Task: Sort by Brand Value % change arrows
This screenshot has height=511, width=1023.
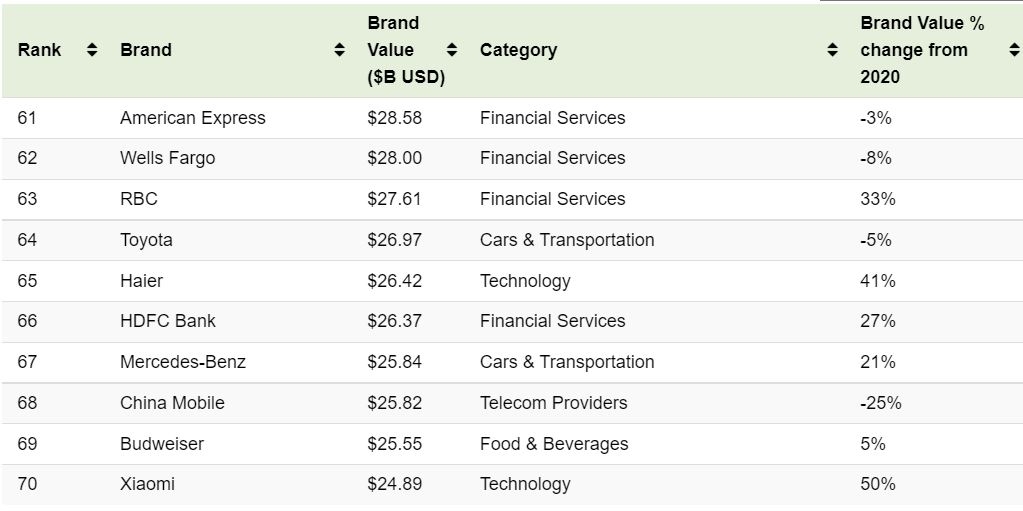Action: (x=1014, y=50)
